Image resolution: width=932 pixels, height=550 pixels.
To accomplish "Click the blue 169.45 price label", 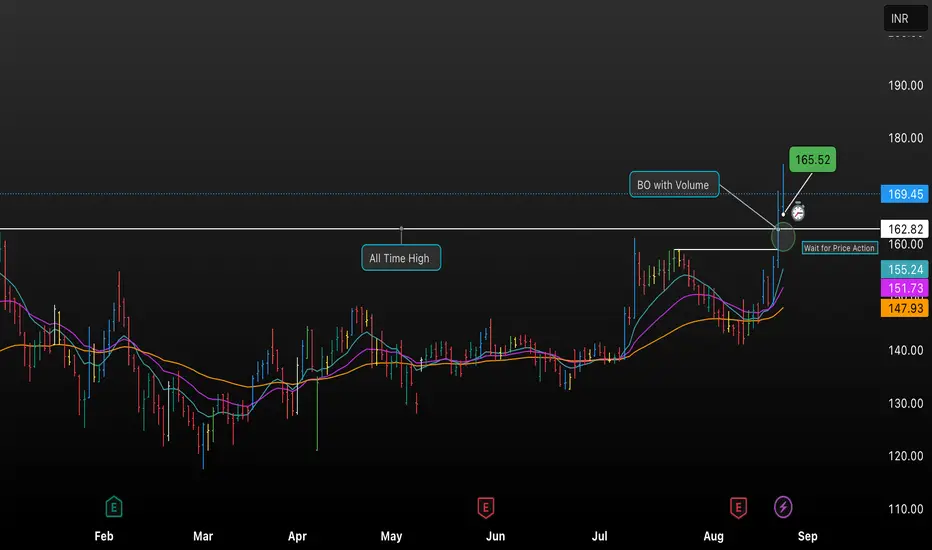I will tap(905, 194).
